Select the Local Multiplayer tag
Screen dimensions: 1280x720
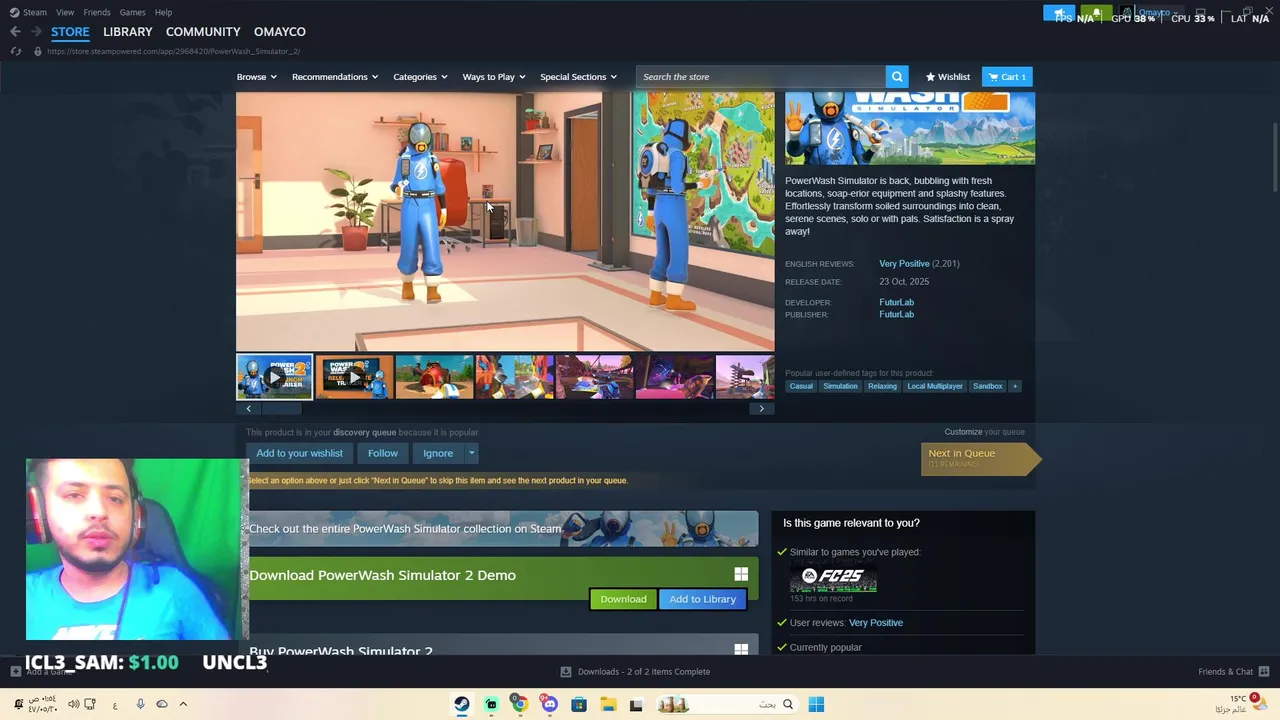point(935,386)
